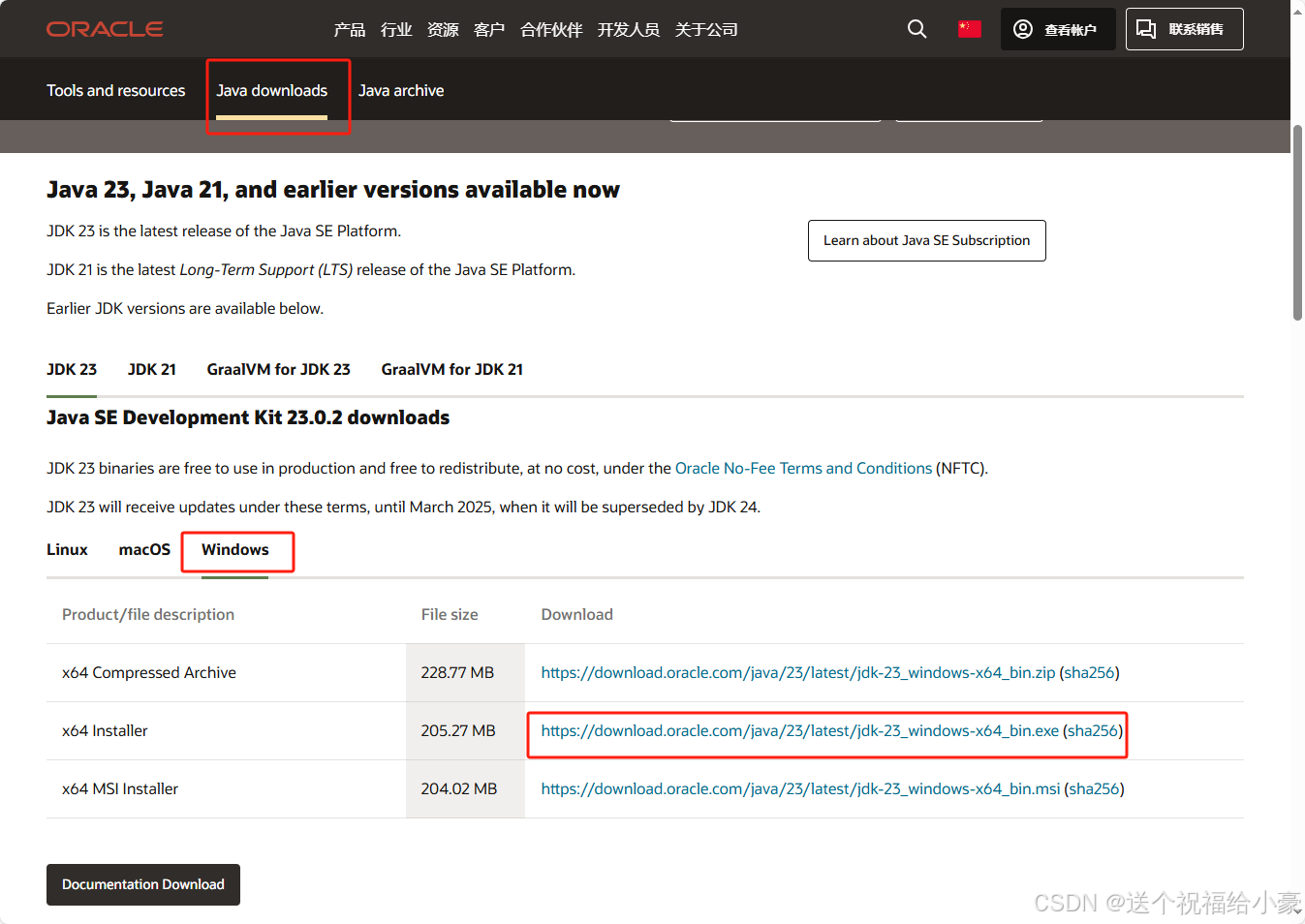Click the File size column header
The image size is (1305, 924).
[x=450, y=614]
